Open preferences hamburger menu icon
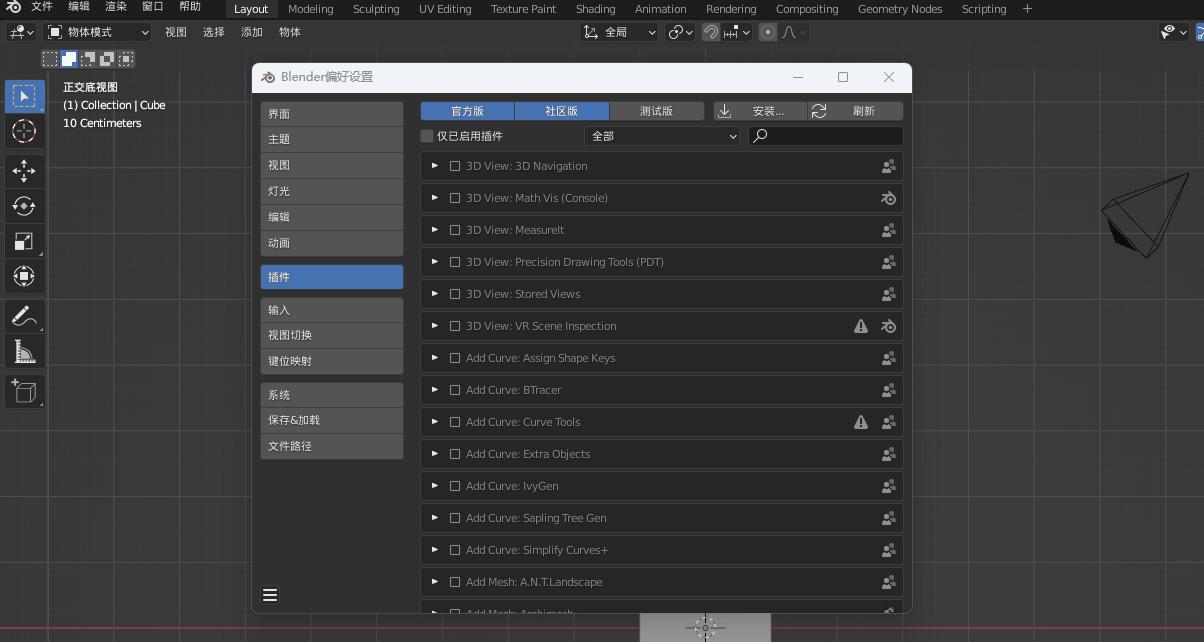 coord(270,595)
